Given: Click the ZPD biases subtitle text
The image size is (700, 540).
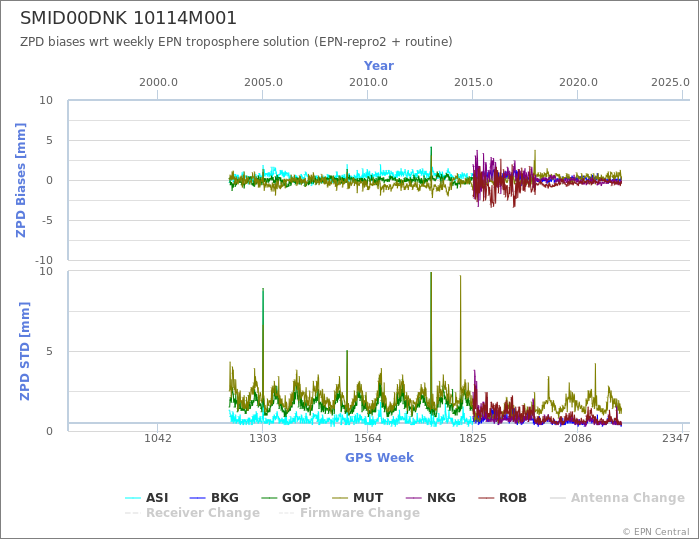Looking at the screenshot, I should 236,42.
